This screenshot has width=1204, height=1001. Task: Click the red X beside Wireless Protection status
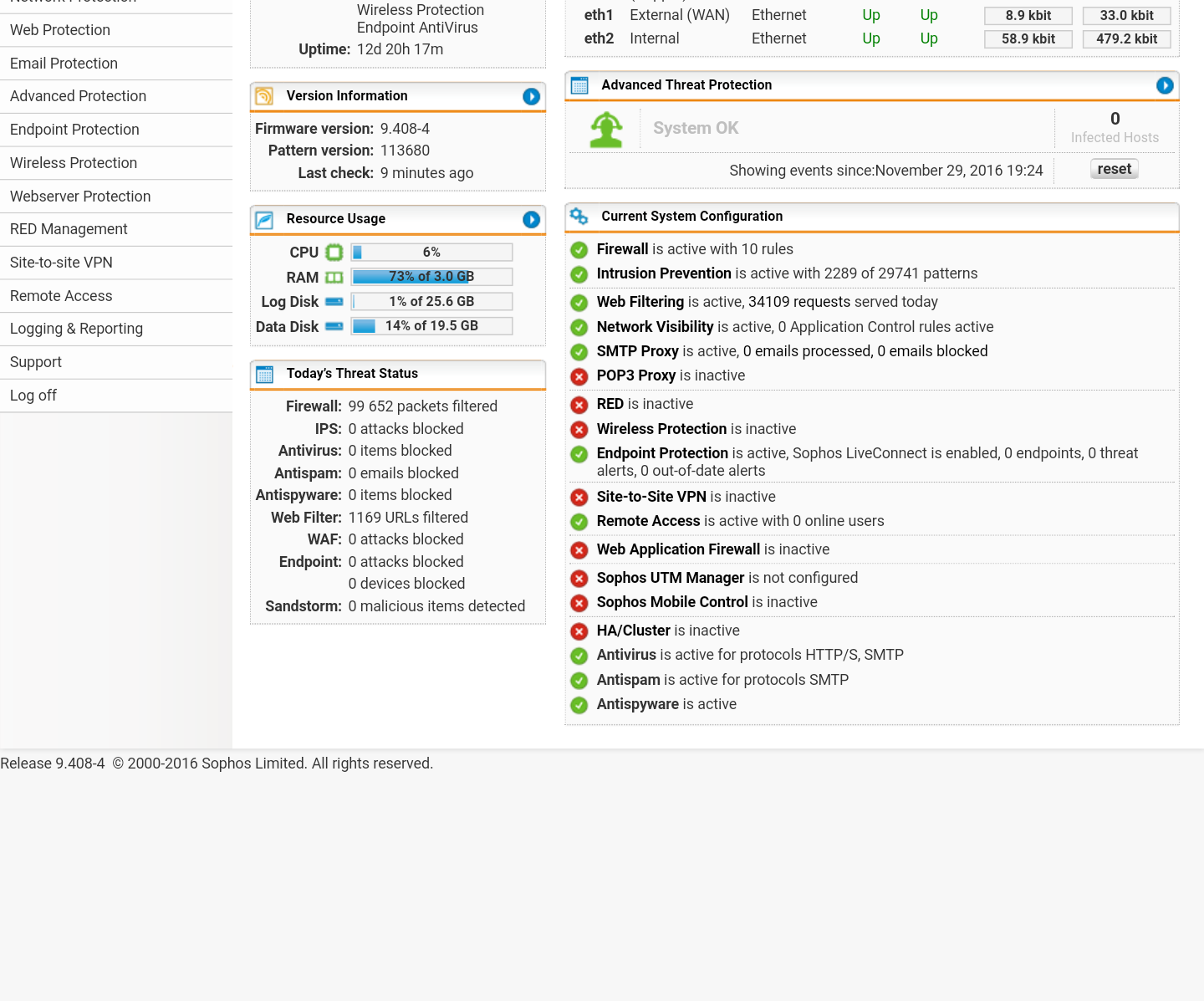pos(579,429)
